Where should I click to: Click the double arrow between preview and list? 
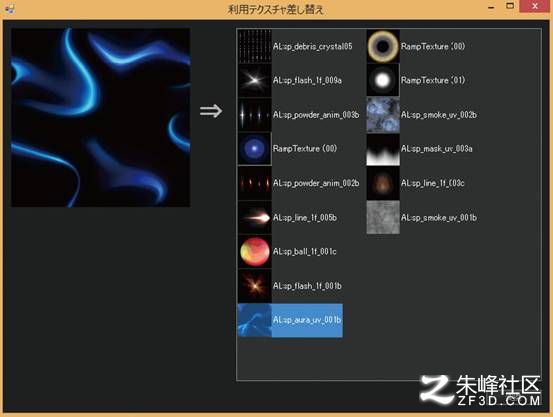(211, 111)
